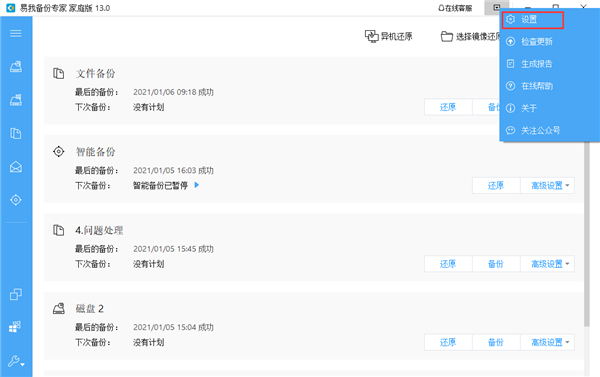The height and width of the screenshot is (377, 600).
Task: Click 还原 for the 磁盘 2 task
Action: click(448, 342)
